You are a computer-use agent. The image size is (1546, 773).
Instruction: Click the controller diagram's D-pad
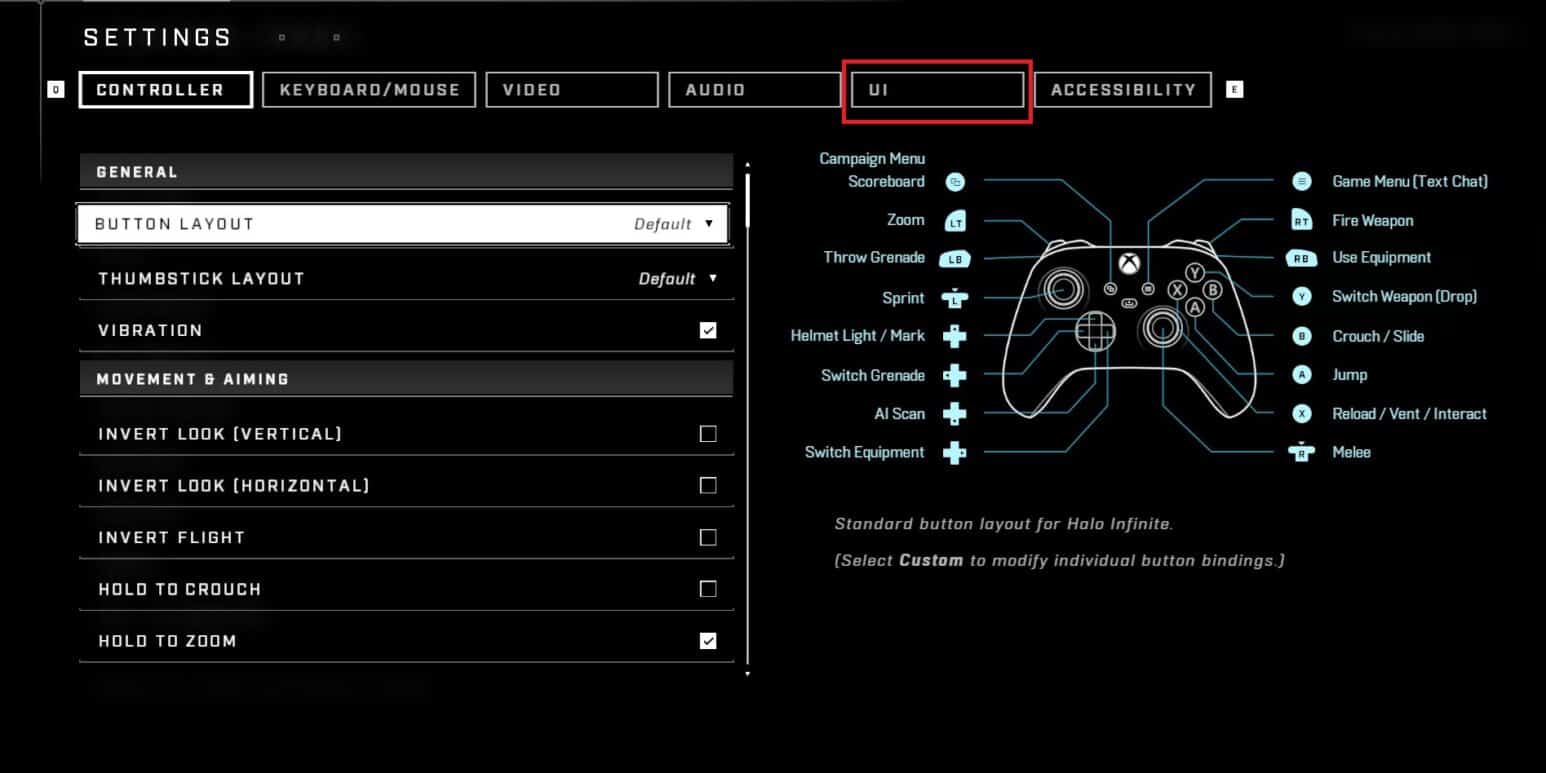(1095, 330)
